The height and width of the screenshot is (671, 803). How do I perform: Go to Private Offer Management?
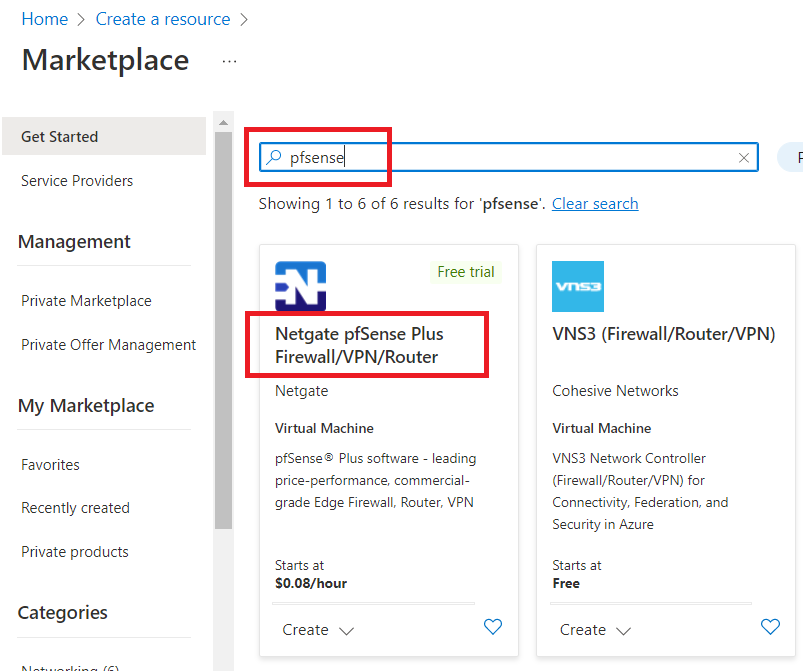108,345
